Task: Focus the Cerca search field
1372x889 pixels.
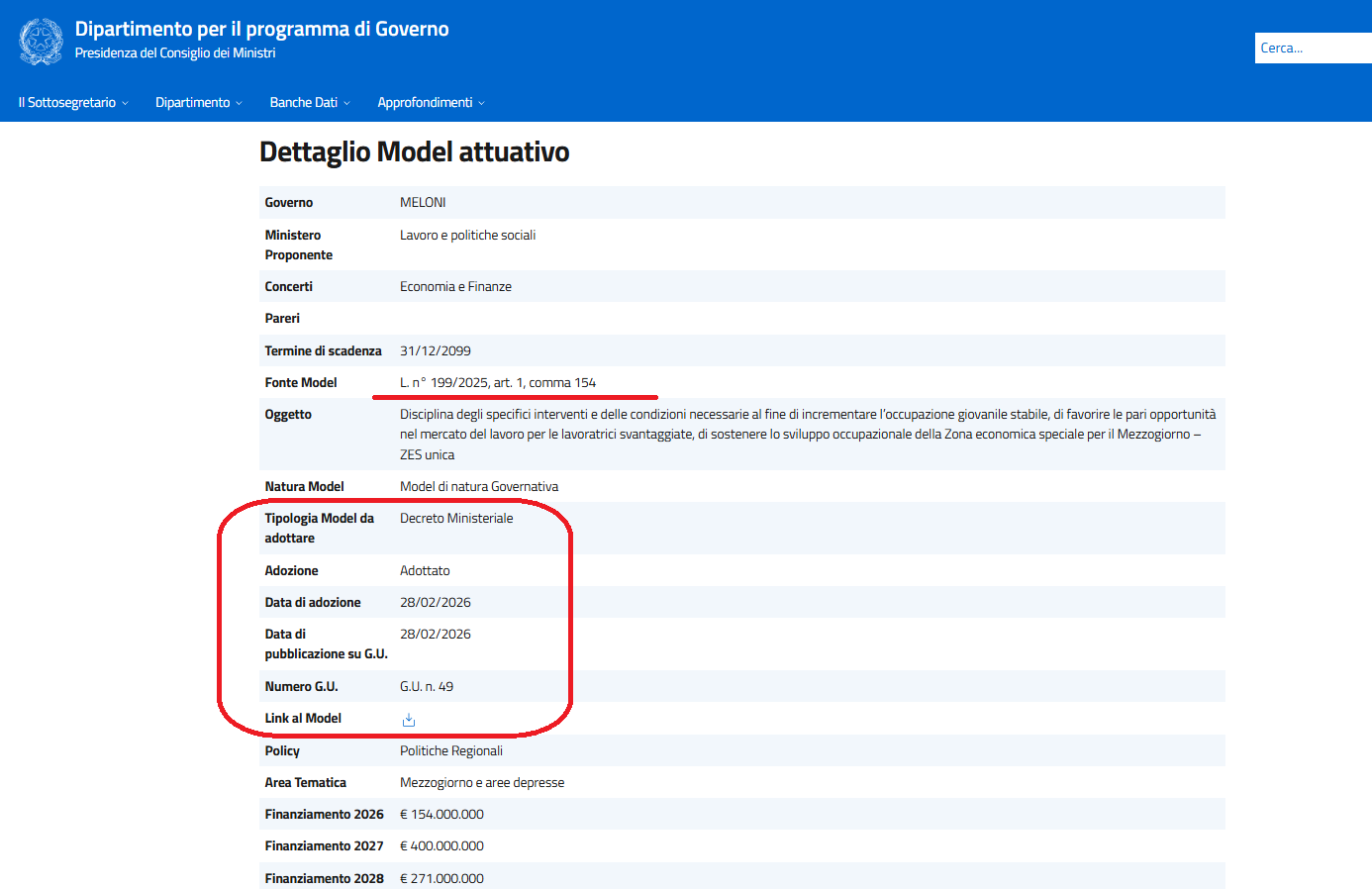Action: [1313, 49]
